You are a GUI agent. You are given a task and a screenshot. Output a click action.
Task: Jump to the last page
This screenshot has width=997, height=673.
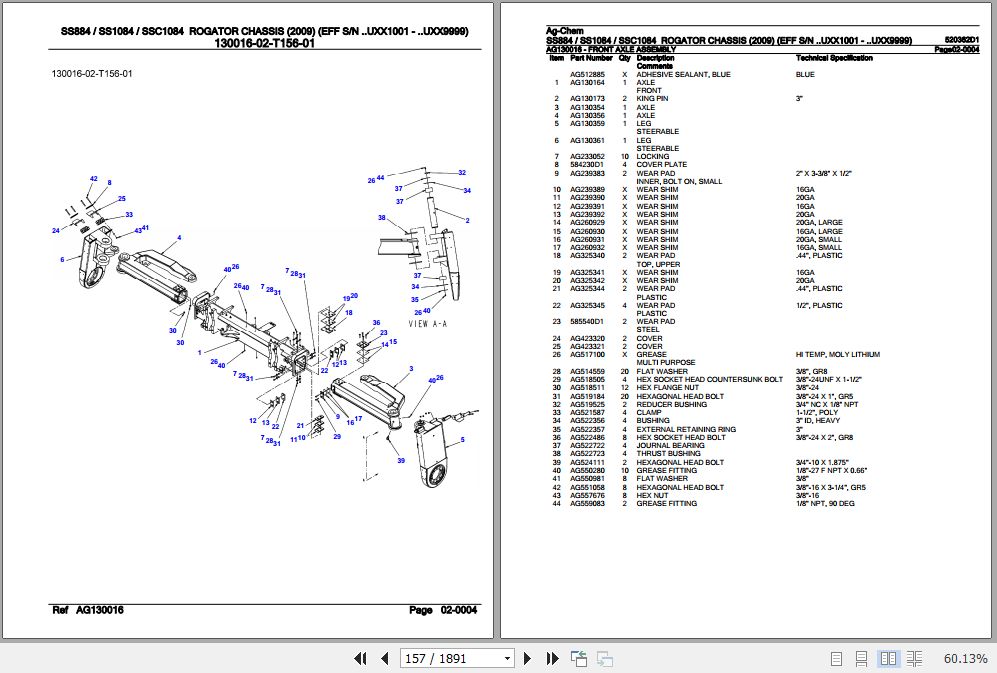tap(551, 658)
